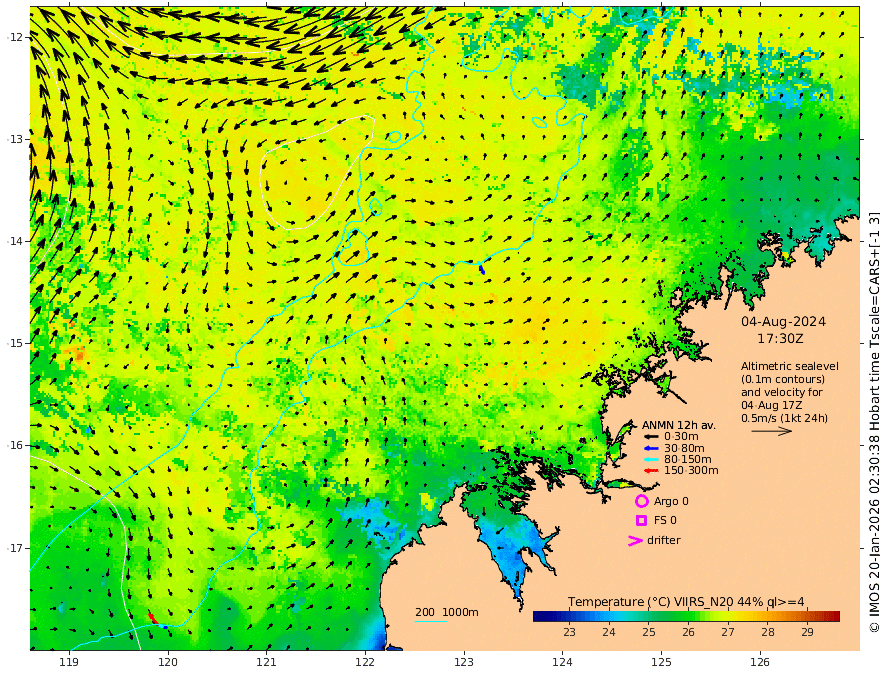This screenshot has width=880, height=680.
Task: Click the cyan 80-150m arrow legend icon
Action: pyautogui.click(x=651, y=460)
